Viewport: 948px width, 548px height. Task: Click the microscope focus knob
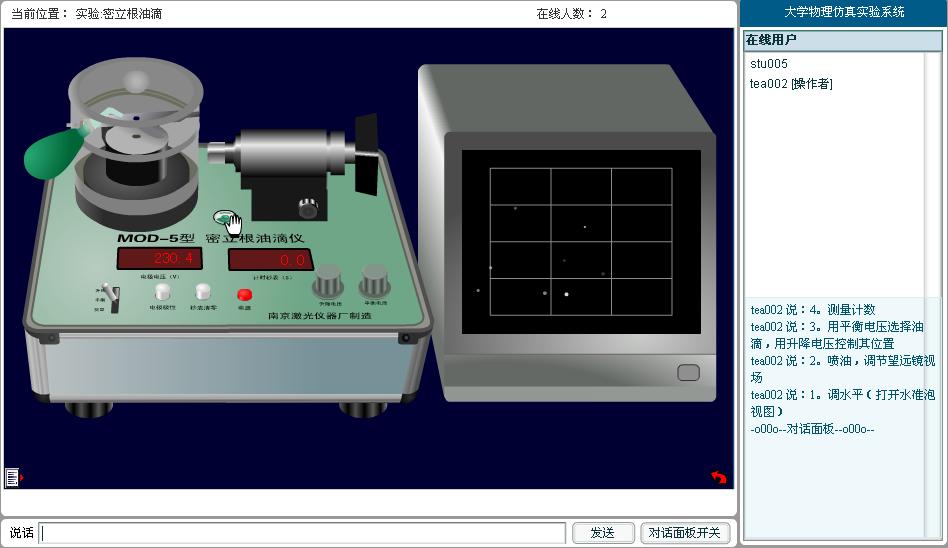[x=308, y=208]
